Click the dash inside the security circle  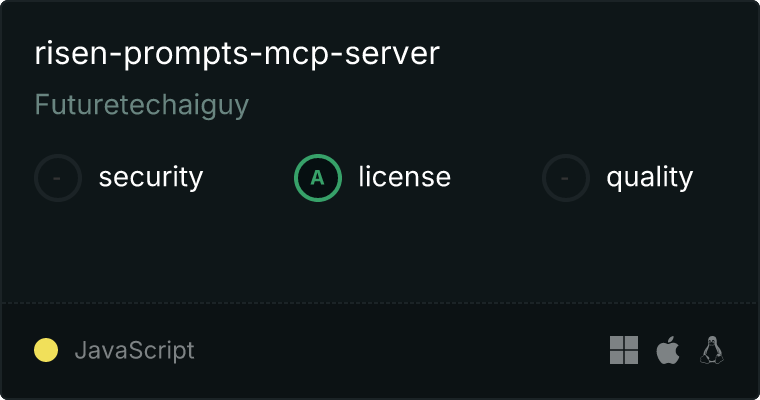57,178
